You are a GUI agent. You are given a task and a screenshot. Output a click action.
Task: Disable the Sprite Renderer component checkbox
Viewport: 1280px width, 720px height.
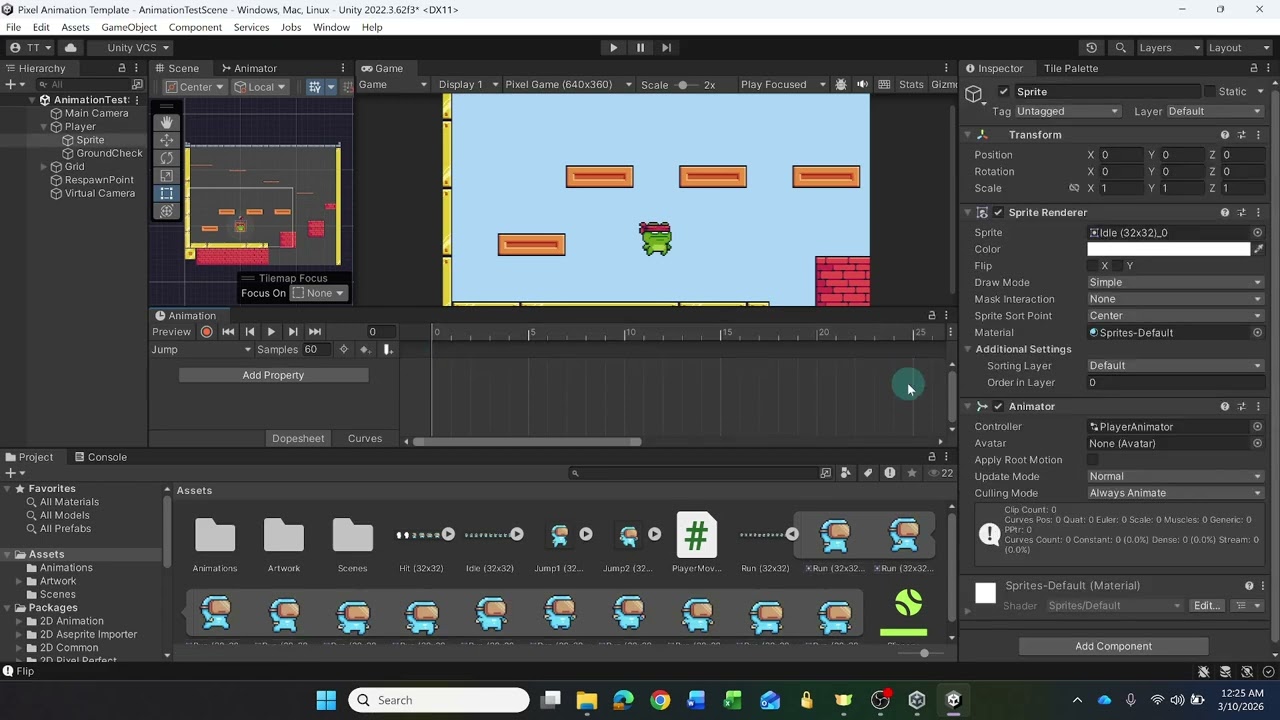pos(998,212)
